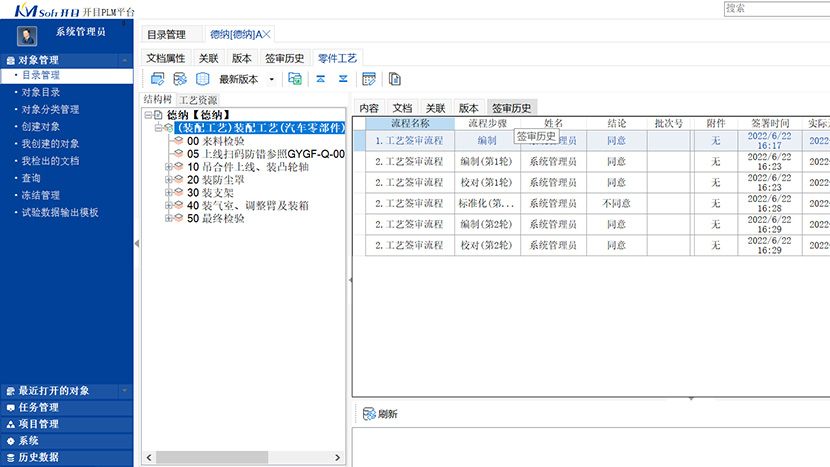Collapse the 德纳 root tree node
830x467 pixels.
(147, 115)
